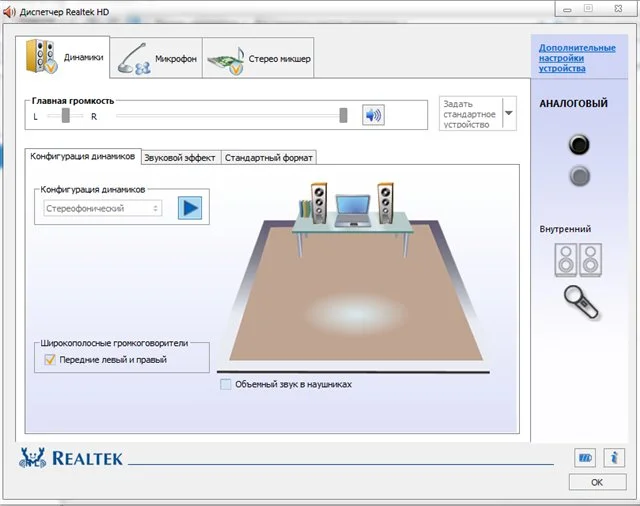This screenshot has height=506, width=640.
Task: Toggle Передние левый и правый checkbox
Action: click(50, 360)
